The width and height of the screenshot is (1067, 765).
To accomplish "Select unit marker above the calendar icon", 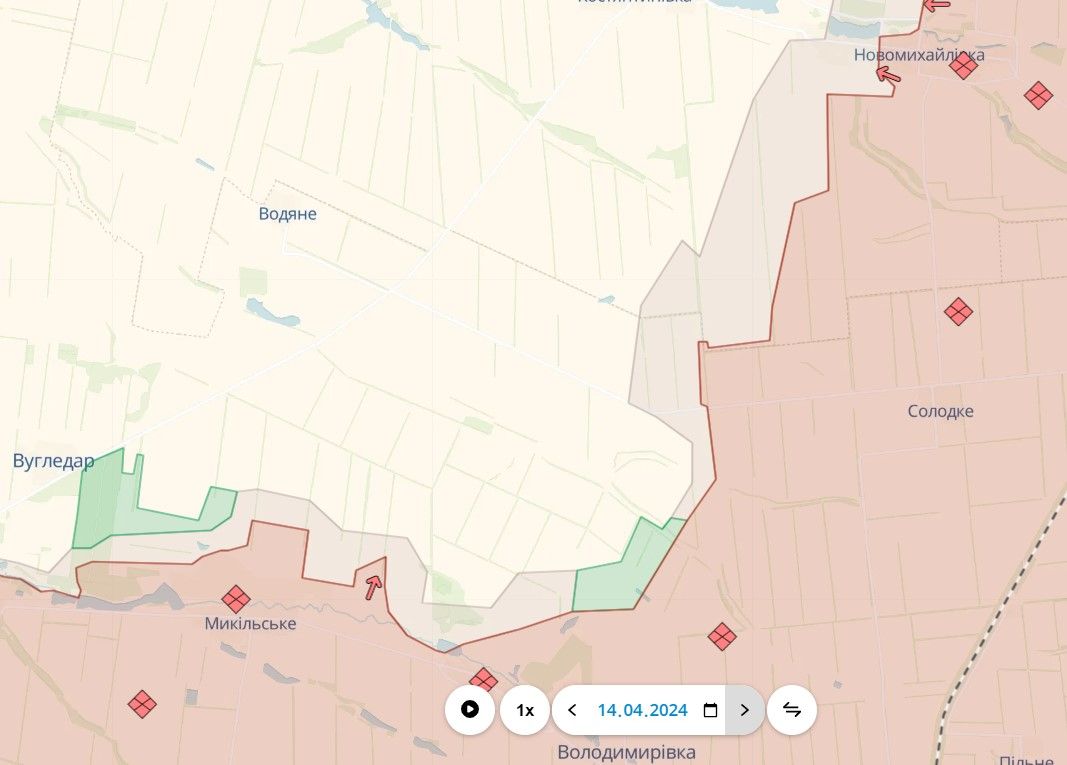I will pos(721,637).
